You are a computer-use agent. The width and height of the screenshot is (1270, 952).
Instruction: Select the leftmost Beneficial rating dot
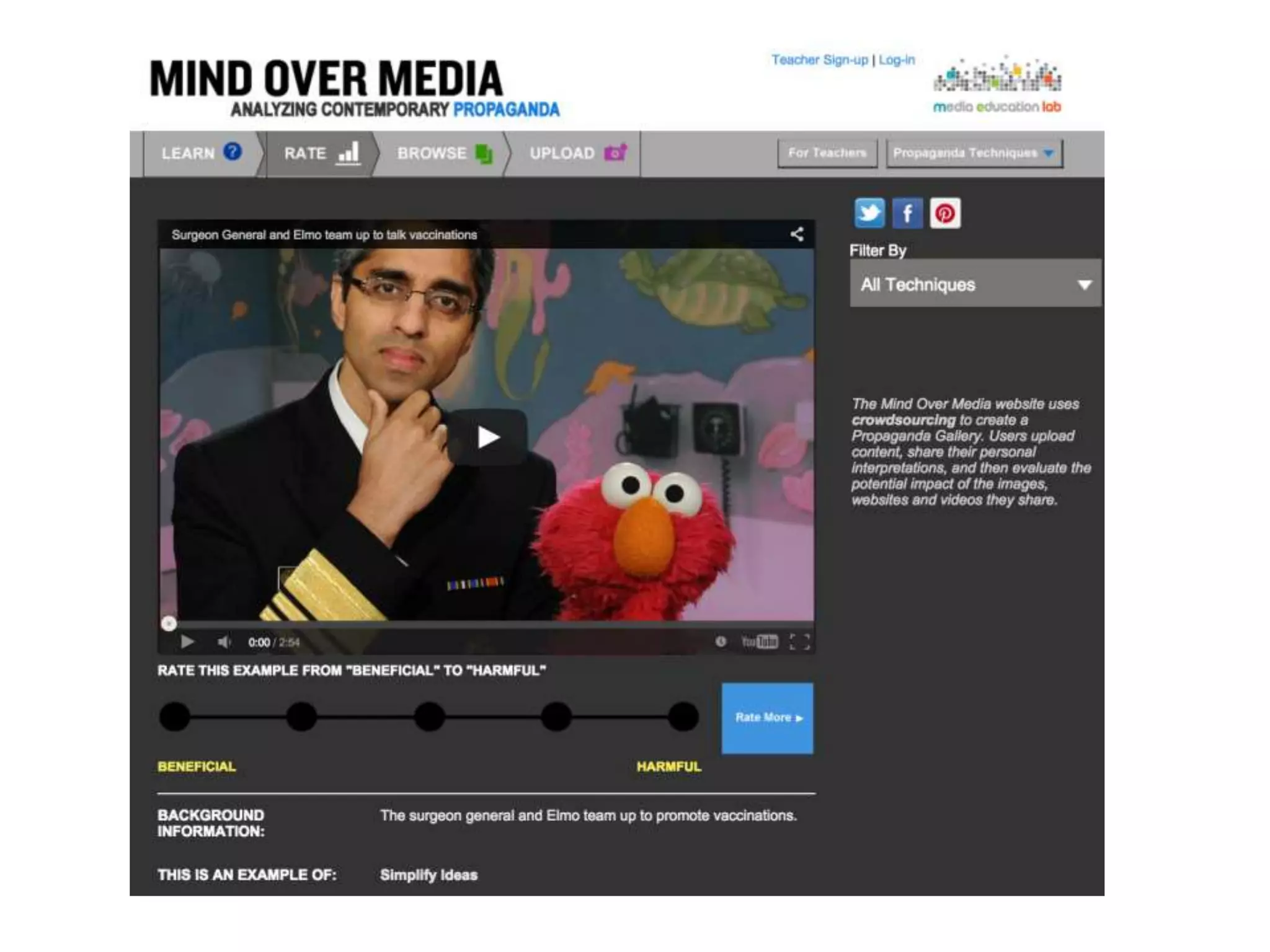point(175,716)
